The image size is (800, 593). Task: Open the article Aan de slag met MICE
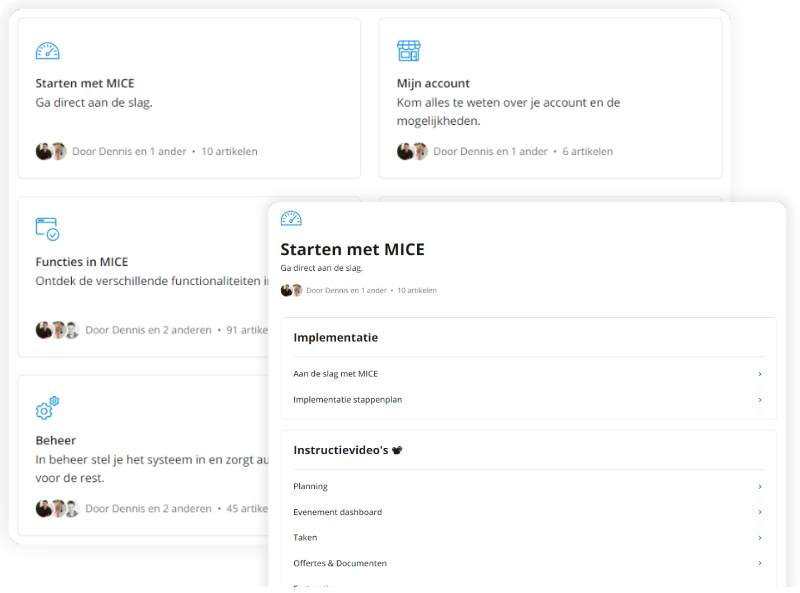335,374
